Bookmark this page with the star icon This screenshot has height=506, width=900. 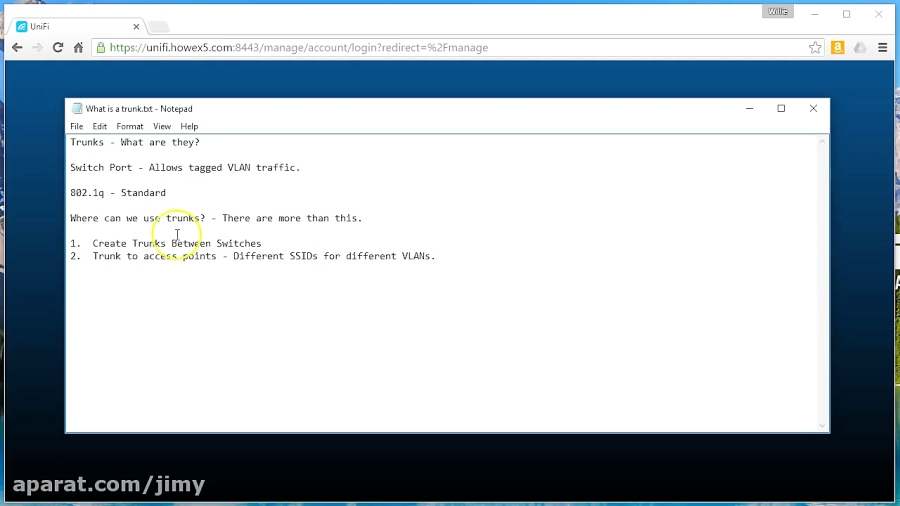(x=814, y=48)
